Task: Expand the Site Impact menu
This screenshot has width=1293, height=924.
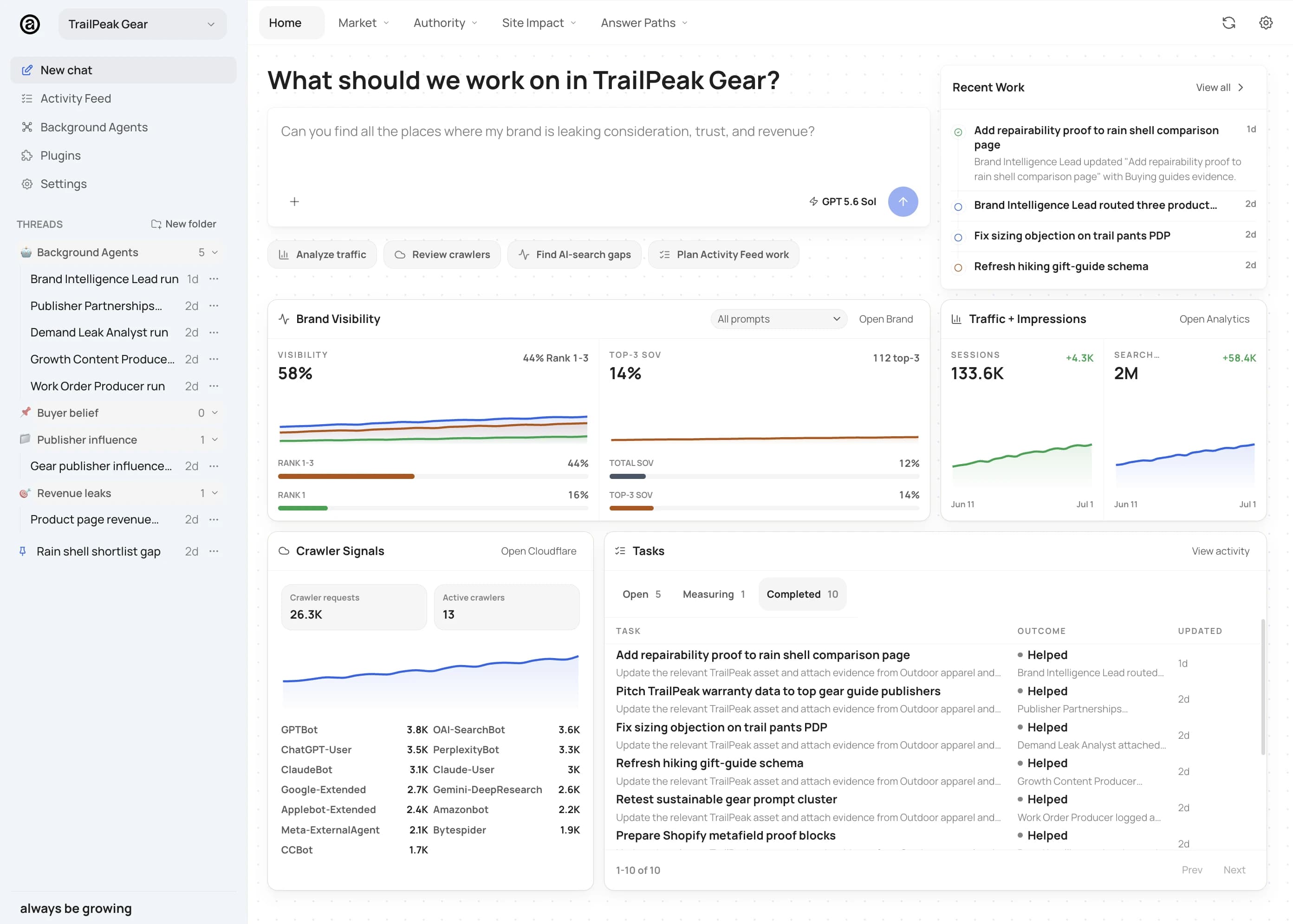Action: point(539,23)
